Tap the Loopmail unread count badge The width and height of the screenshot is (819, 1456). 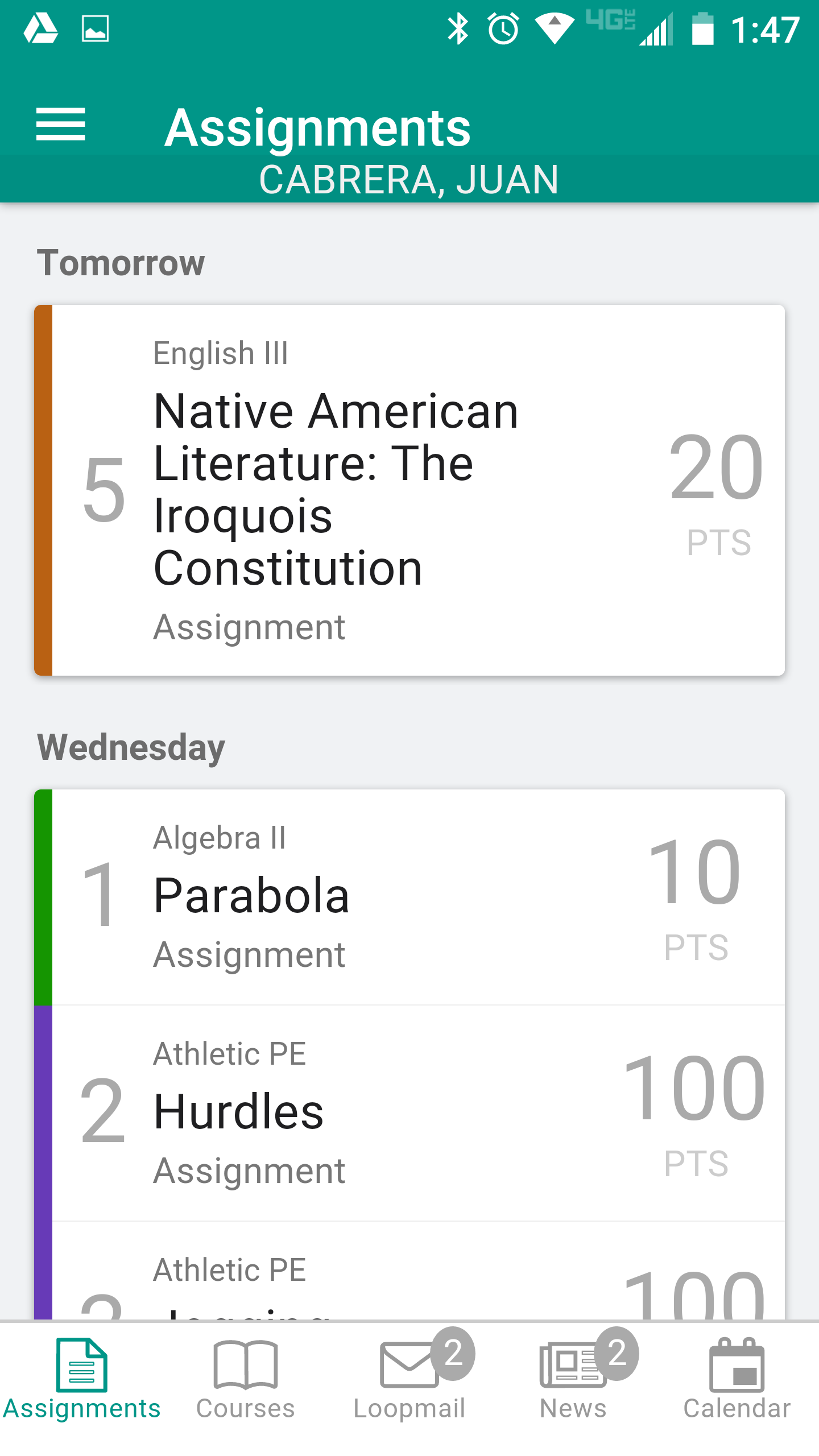pos(453,1353)
